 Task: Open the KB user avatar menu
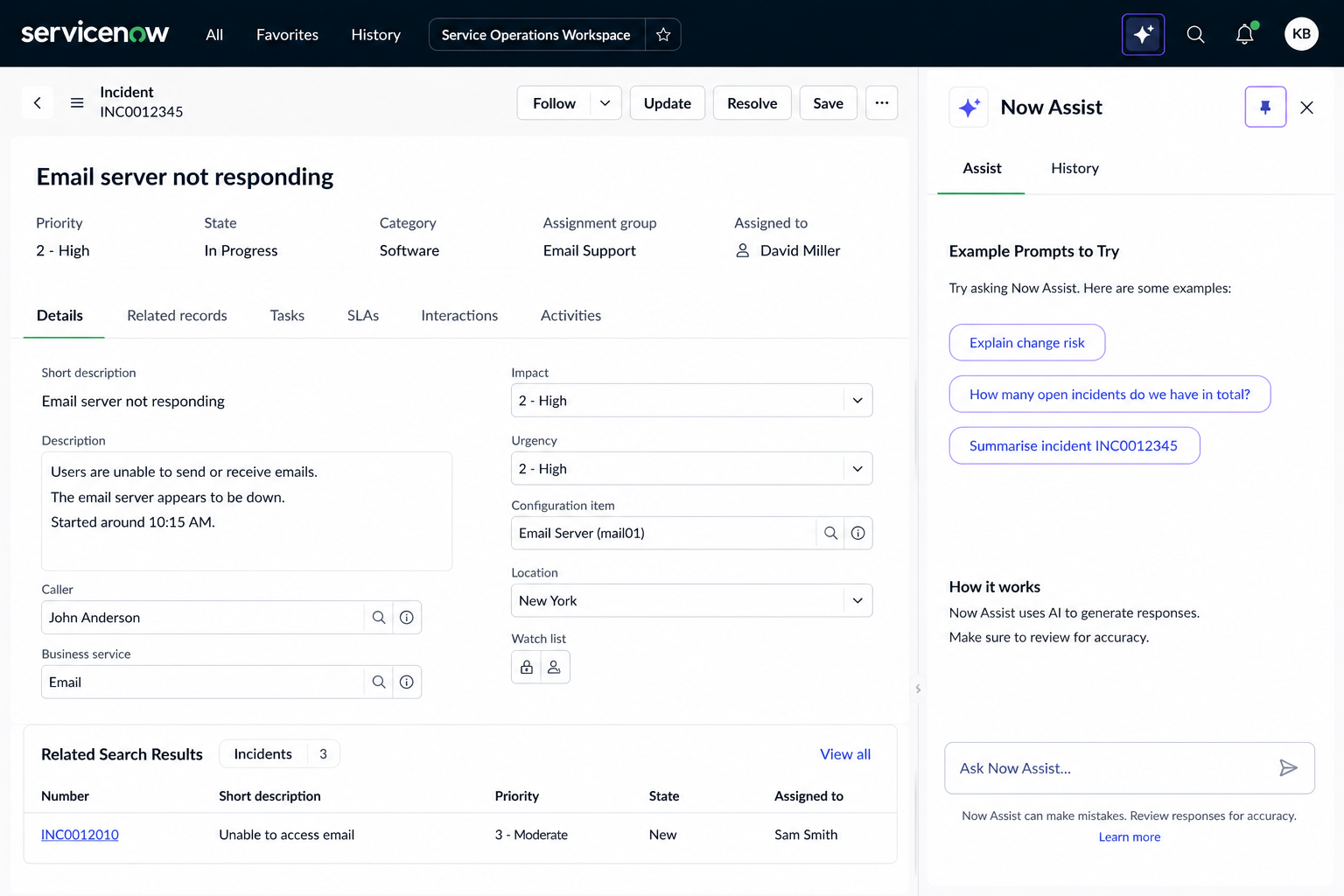coord(1301,34)
